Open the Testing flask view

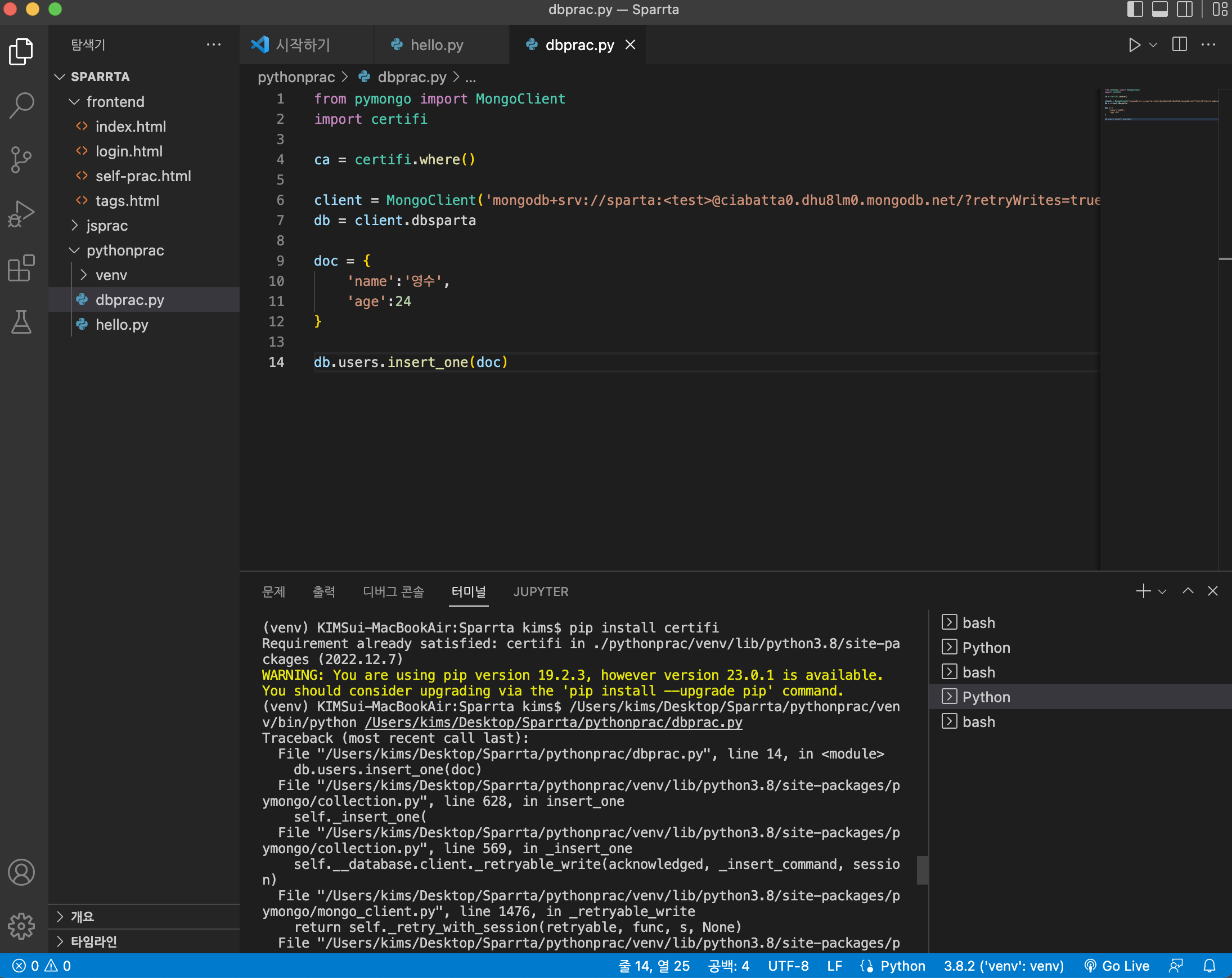pos(22,322)
